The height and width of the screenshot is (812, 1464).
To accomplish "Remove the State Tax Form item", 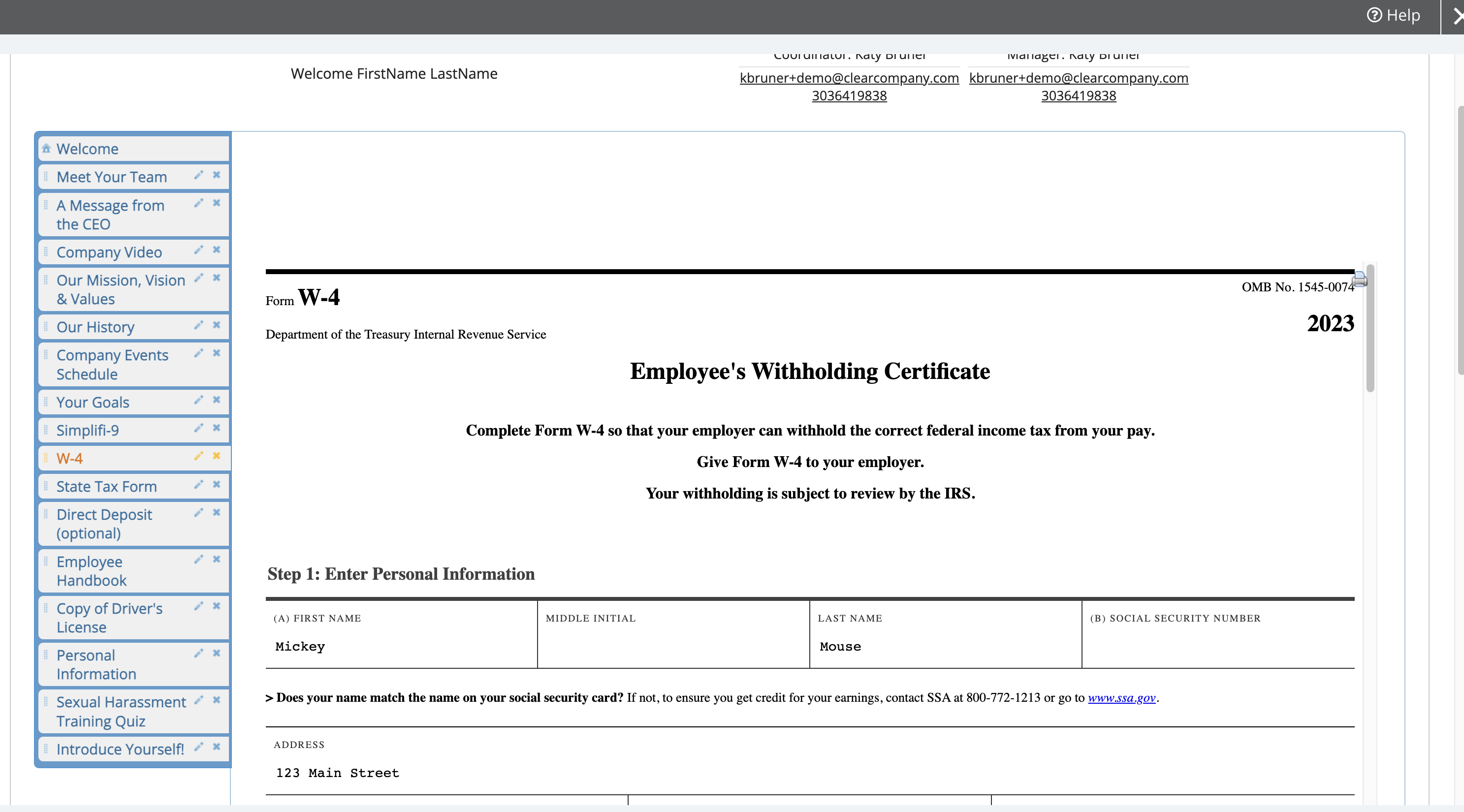I will click(x=217, y=485).
